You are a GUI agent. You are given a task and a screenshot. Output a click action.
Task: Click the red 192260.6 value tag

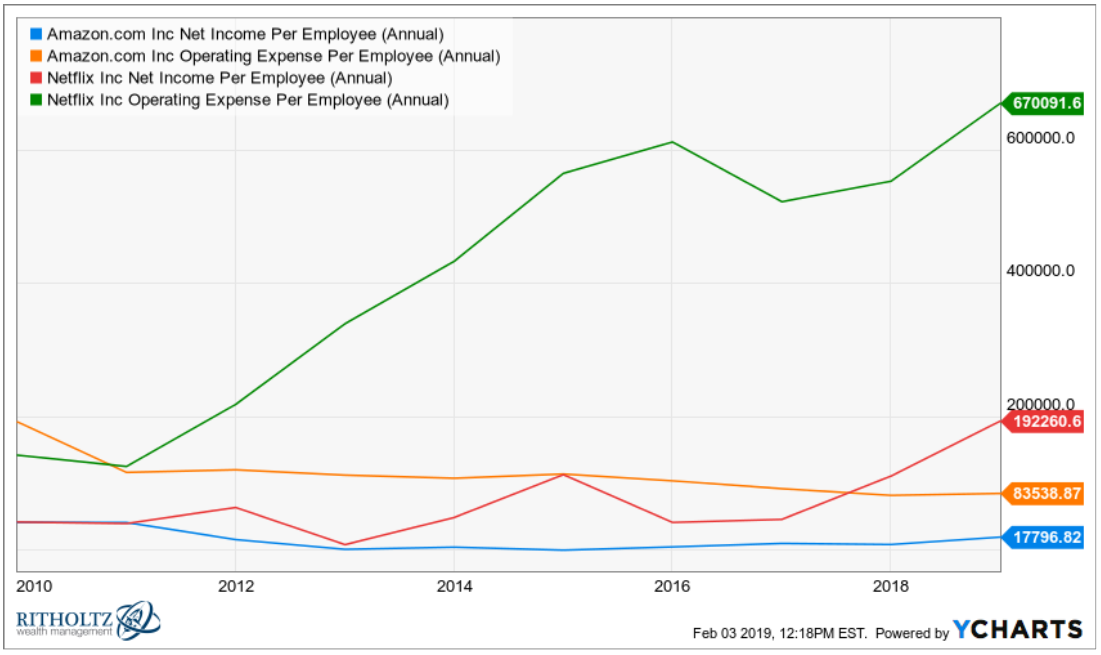1042,421
